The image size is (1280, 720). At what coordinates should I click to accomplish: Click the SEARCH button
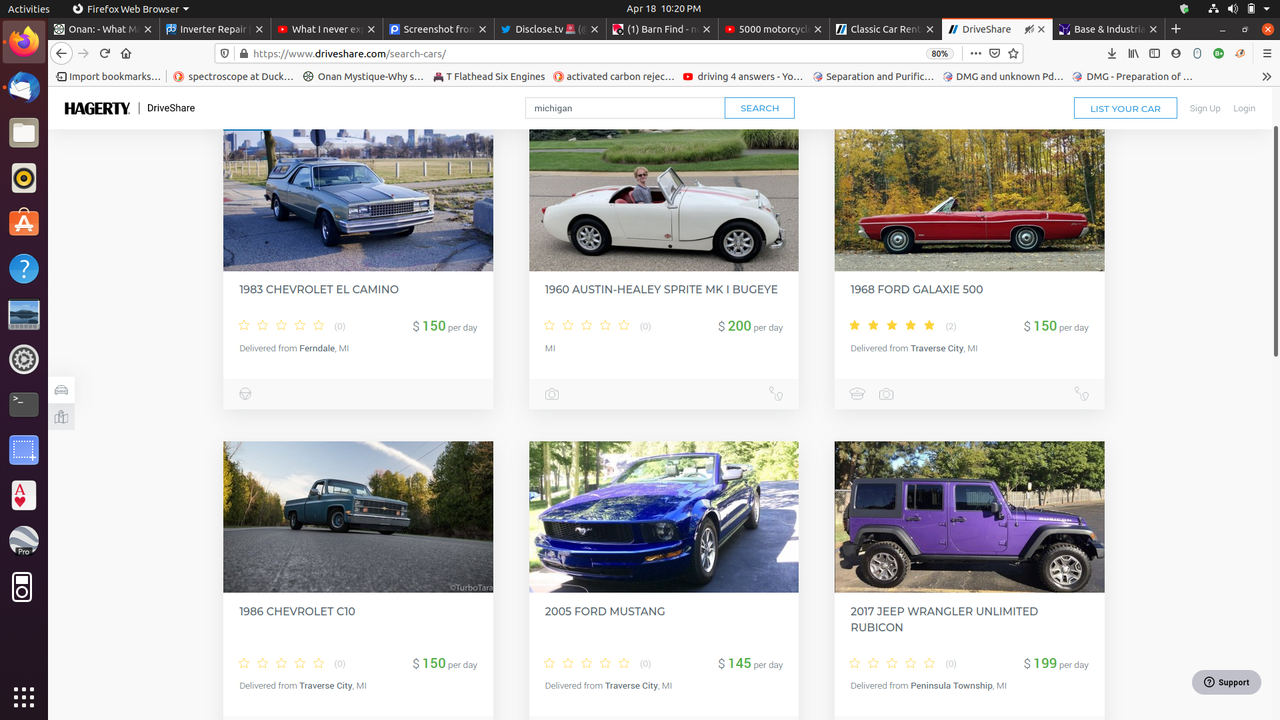click(759, 108)
